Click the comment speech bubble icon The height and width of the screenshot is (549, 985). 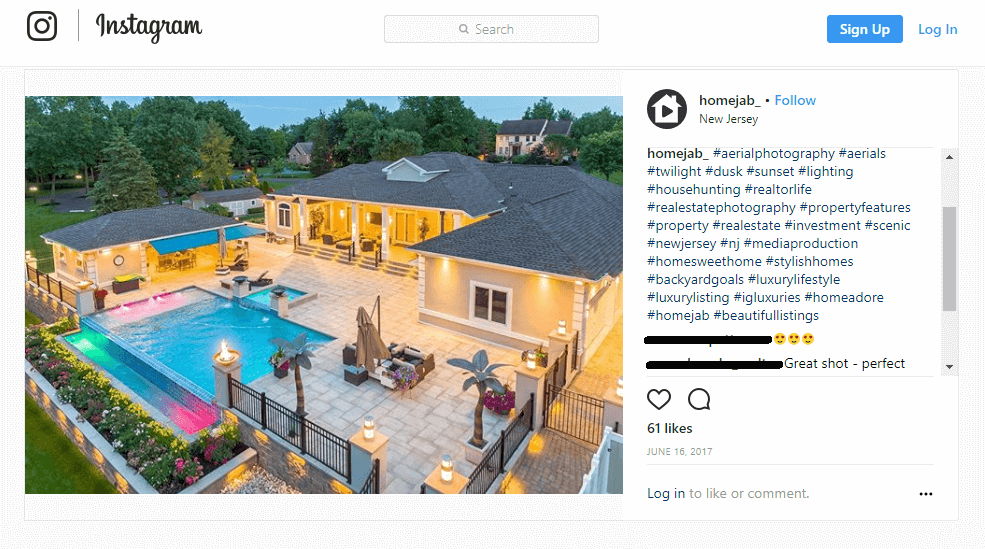[x=699, y=399]
